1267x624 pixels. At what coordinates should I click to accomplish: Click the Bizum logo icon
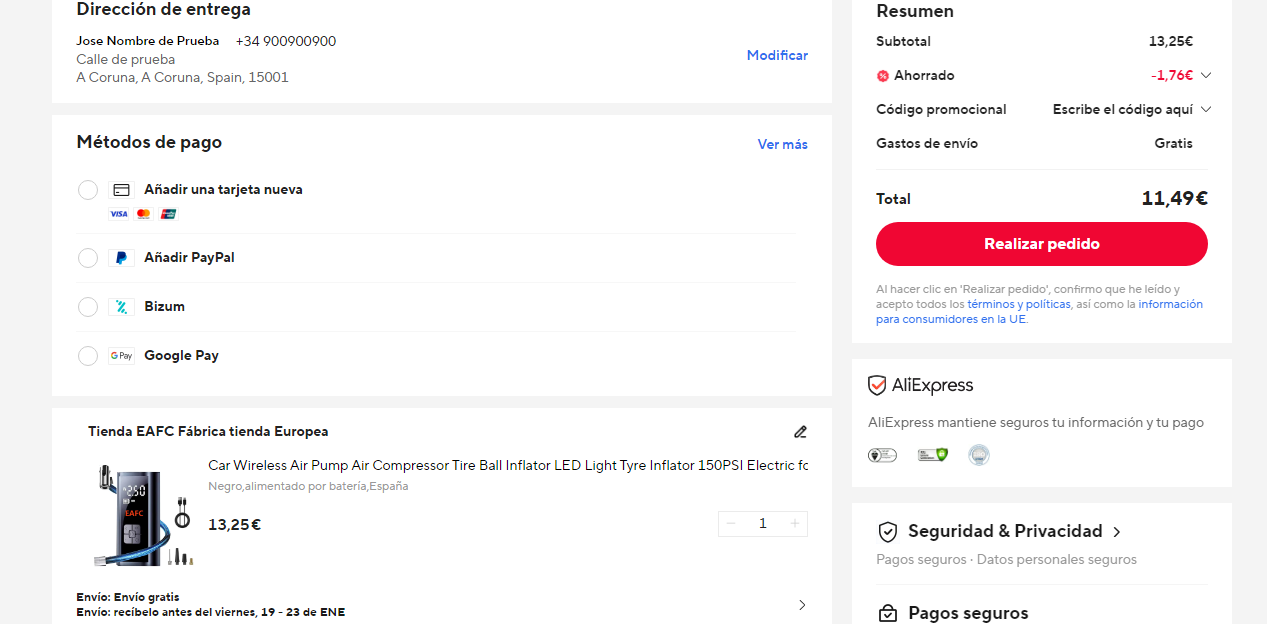[121, 307]
